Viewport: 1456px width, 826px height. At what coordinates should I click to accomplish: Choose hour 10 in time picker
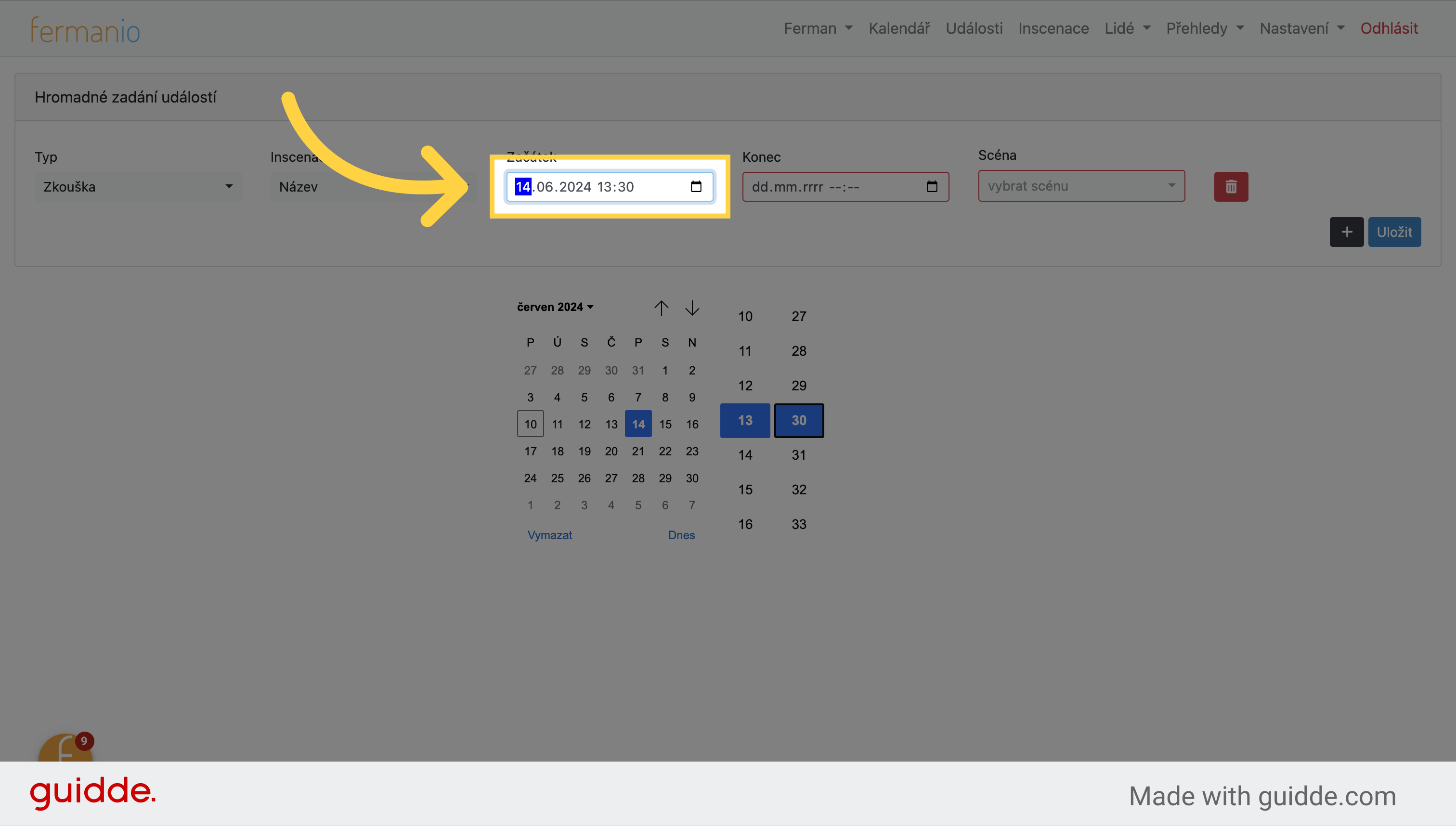745,317
